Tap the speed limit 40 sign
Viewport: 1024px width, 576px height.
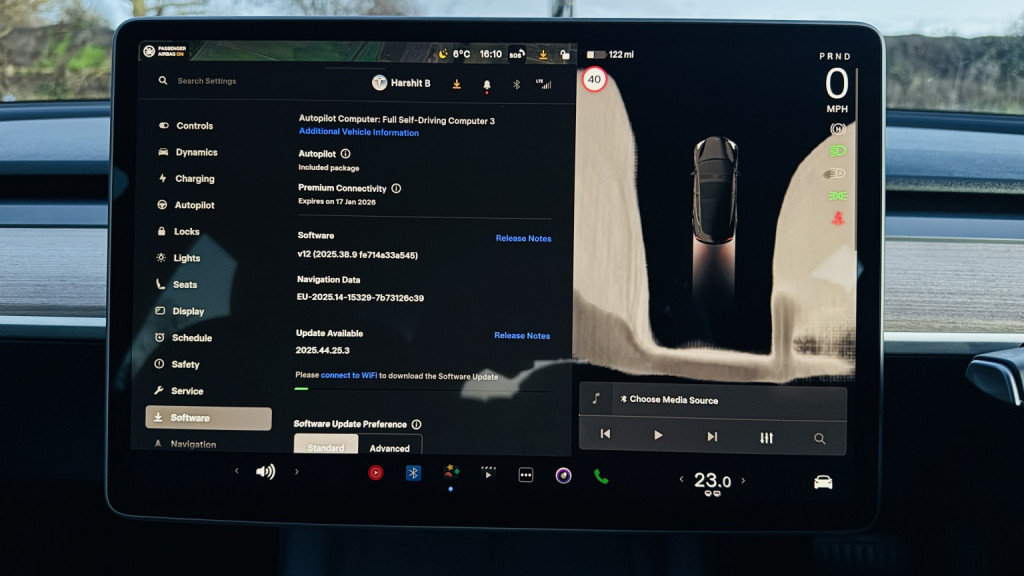[594, 78]
